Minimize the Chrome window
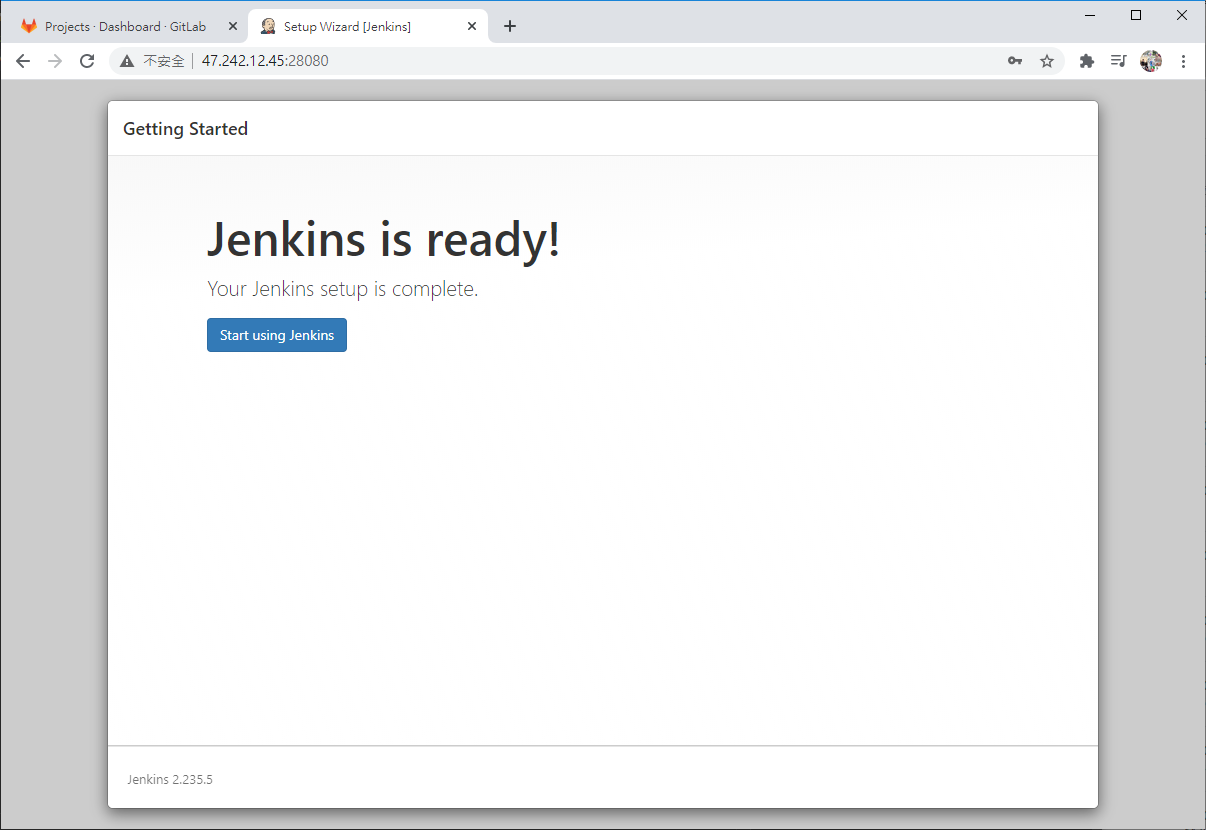This screenshot has height=830, width=1206. (1090, 15)
